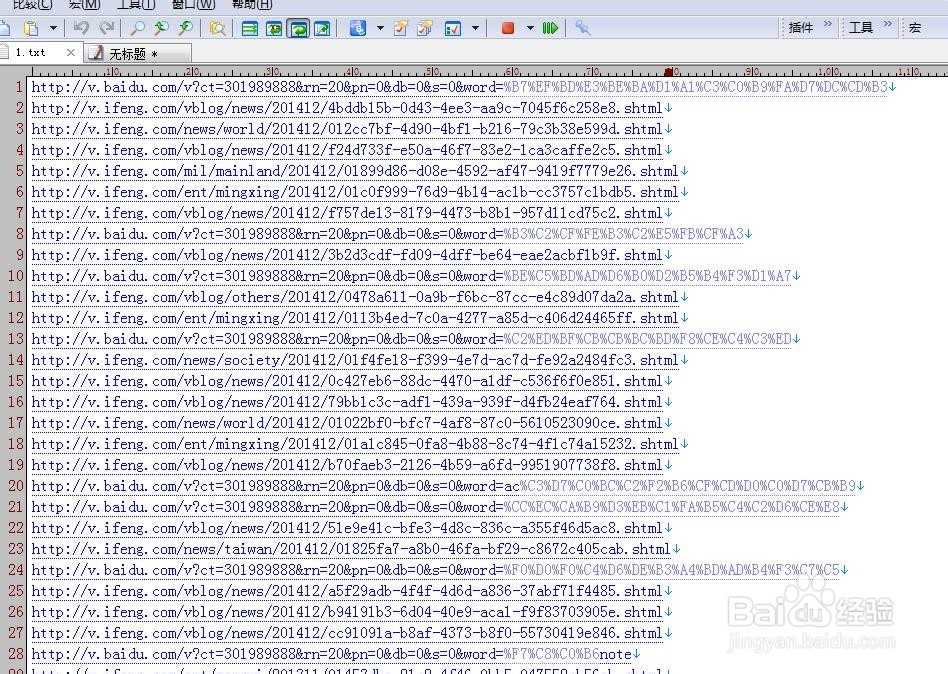This screenshot has width=948, height=674.
Task: Click the Redo arrow icon
Action: [107, 28]
